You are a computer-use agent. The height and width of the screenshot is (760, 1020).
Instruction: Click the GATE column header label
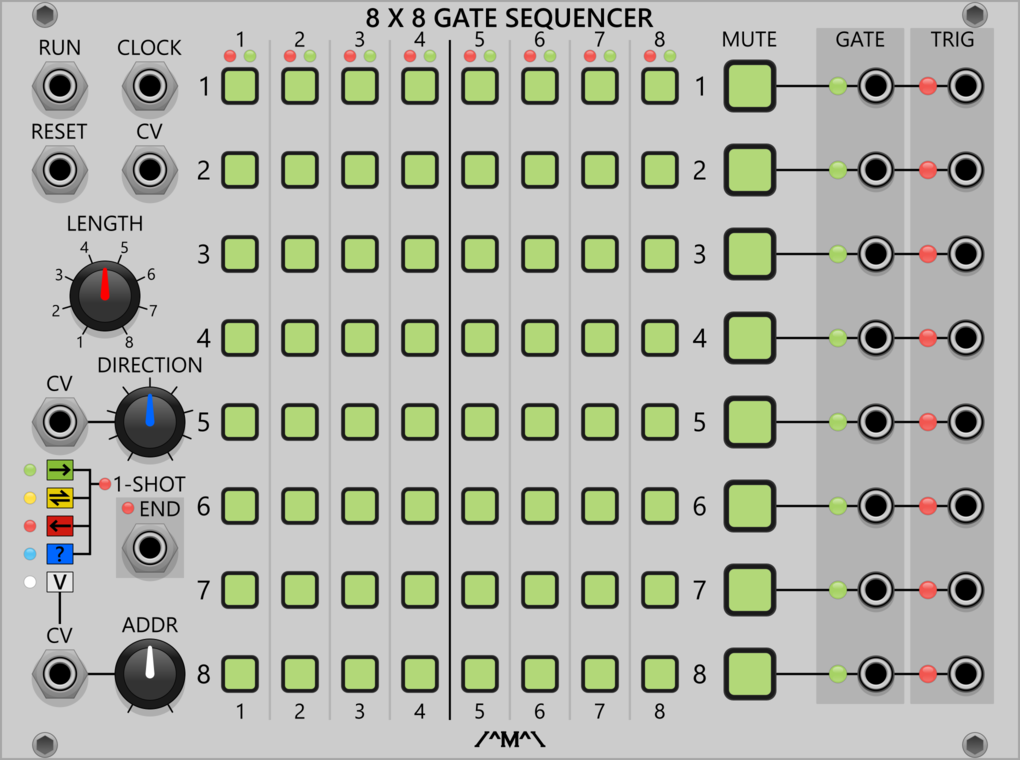[x=860, y=40]
